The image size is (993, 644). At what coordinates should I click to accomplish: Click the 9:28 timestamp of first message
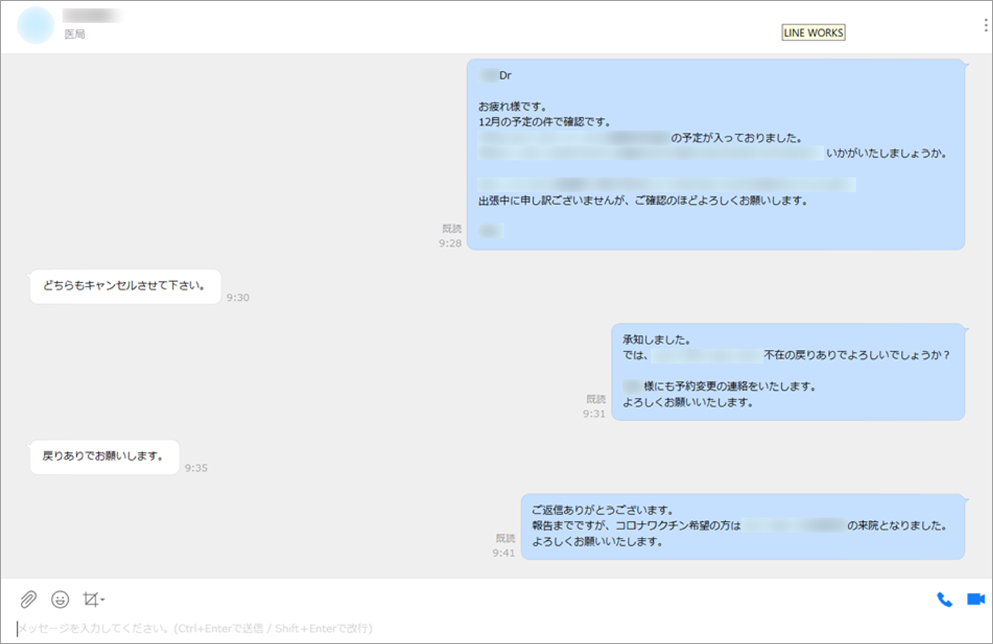pyautogui.click(x=450, y=243)
